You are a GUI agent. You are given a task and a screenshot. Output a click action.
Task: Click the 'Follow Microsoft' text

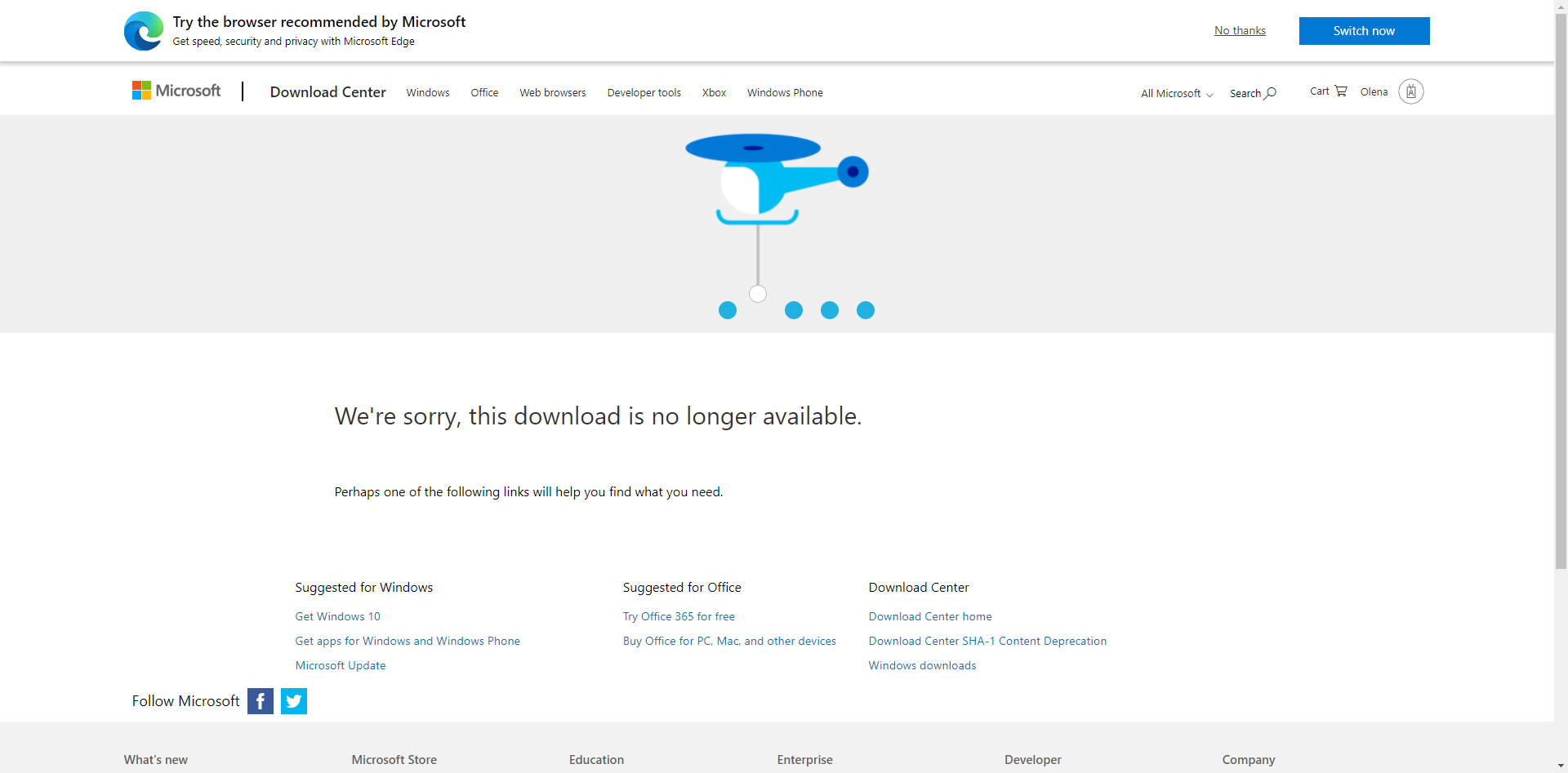pyautogui.click(x=186, y=701)
